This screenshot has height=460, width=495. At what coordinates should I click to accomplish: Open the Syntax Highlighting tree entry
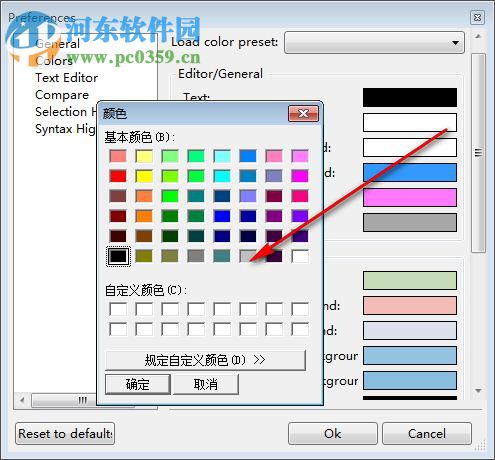65,129
